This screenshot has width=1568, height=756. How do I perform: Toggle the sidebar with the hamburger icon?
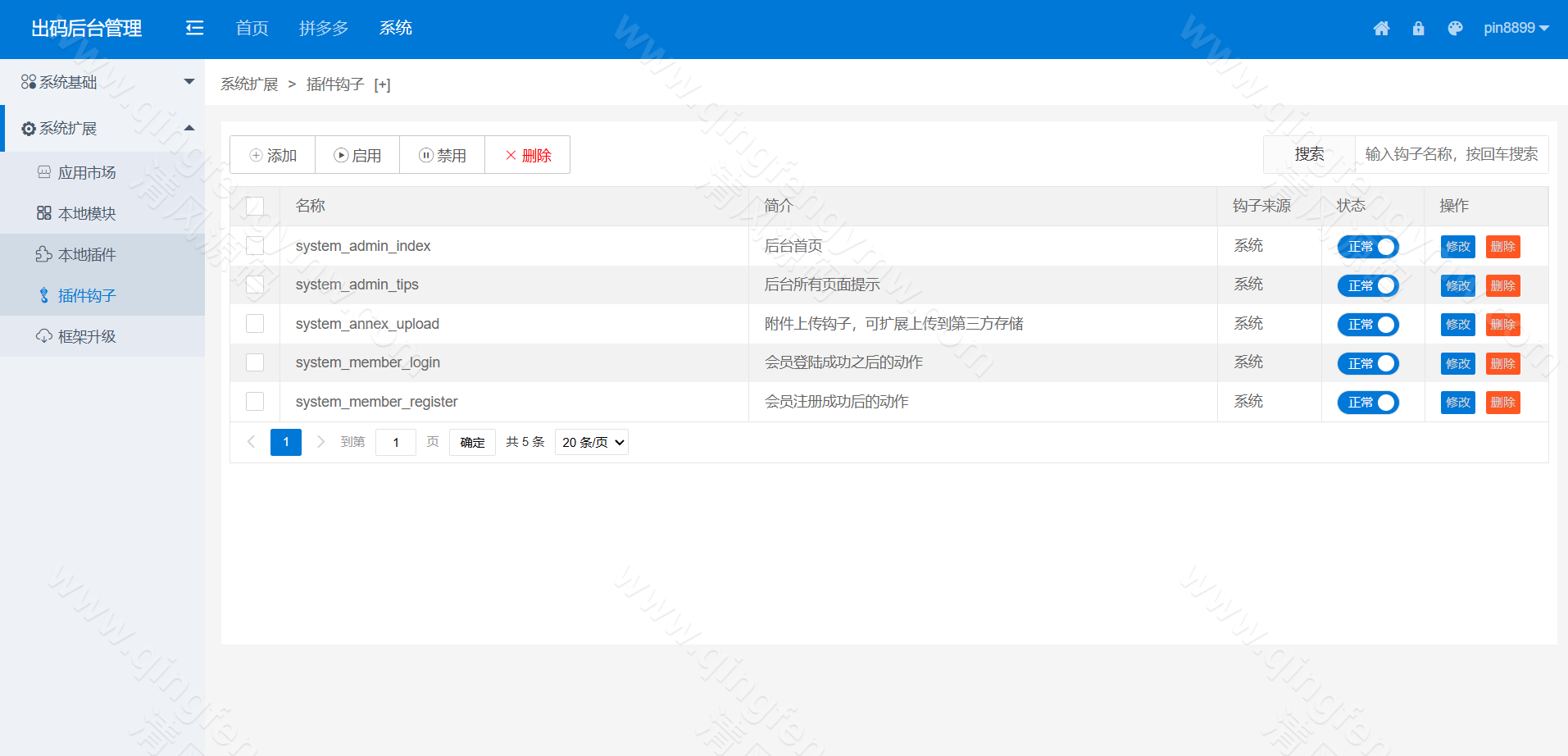click(194, 27)
